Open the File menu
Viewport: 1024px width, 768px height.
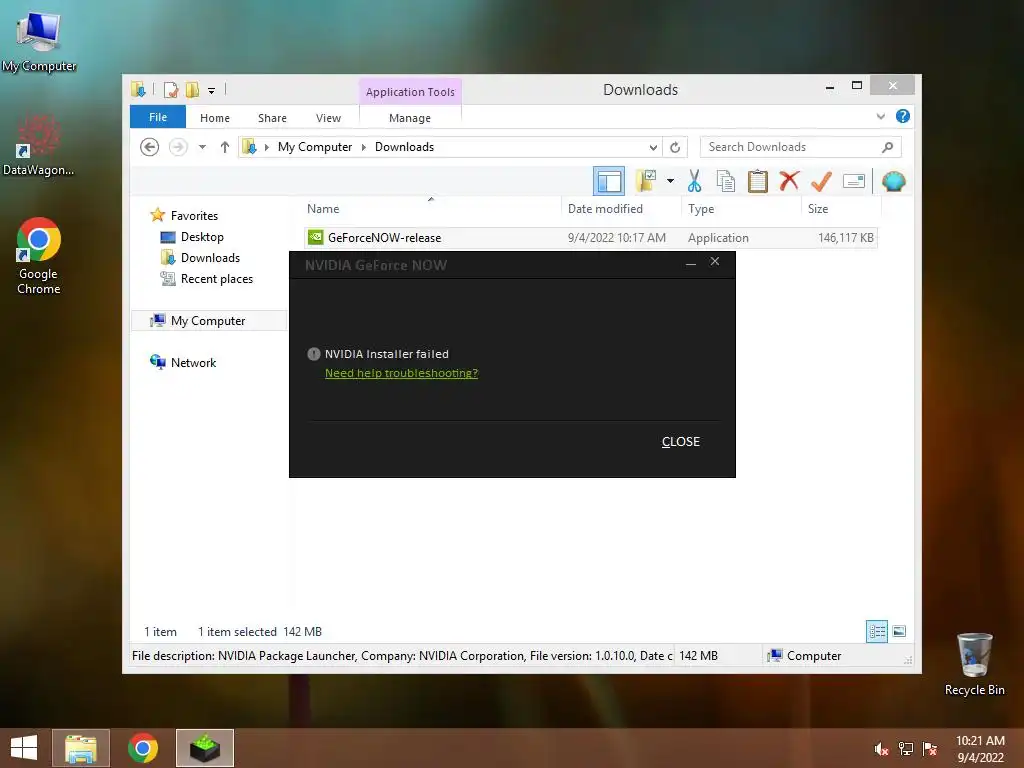tap(158, 117)
